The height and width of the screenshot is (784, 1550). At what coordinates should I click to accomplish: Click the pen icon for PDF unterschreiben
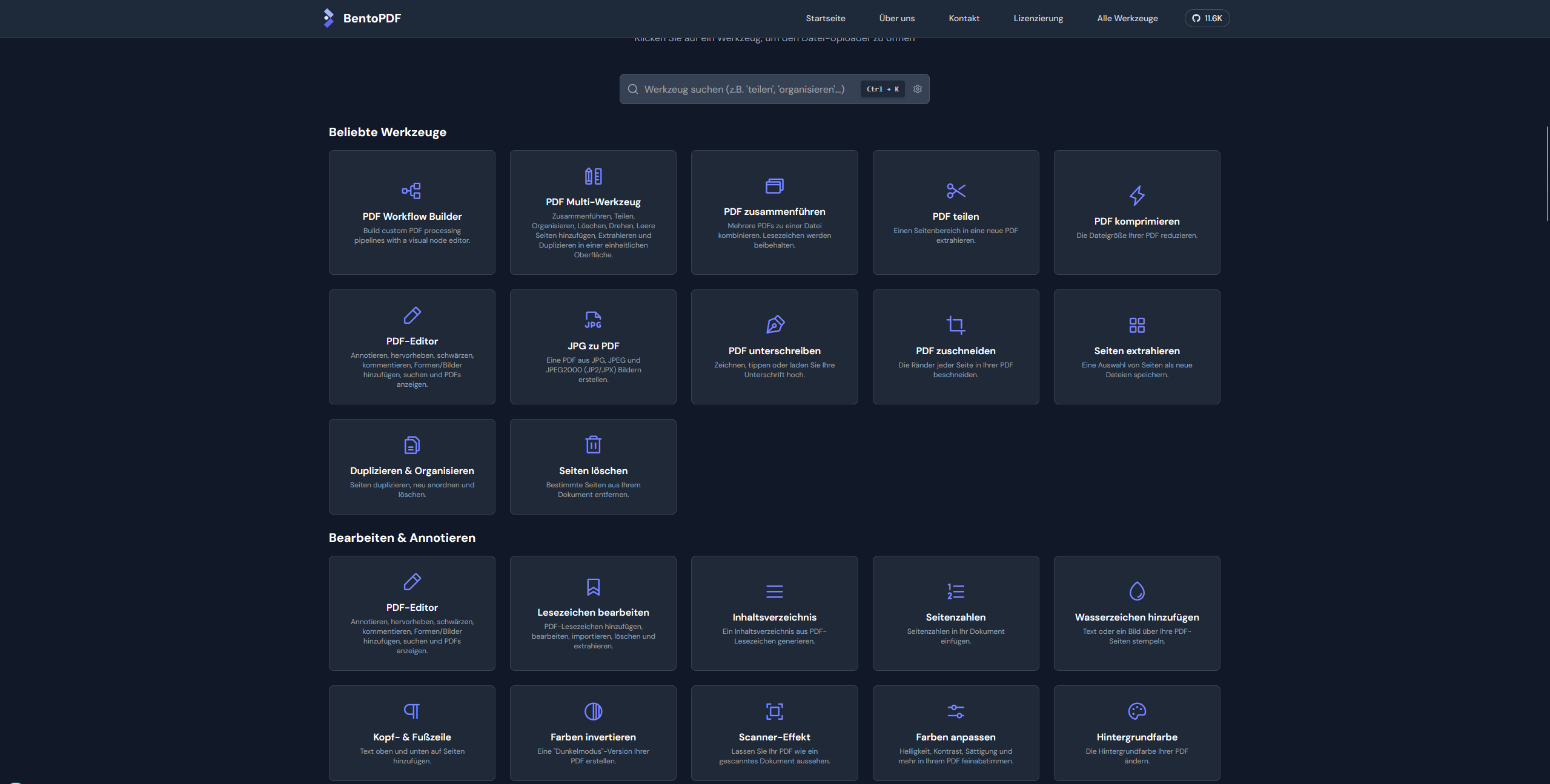coord(774,325)
